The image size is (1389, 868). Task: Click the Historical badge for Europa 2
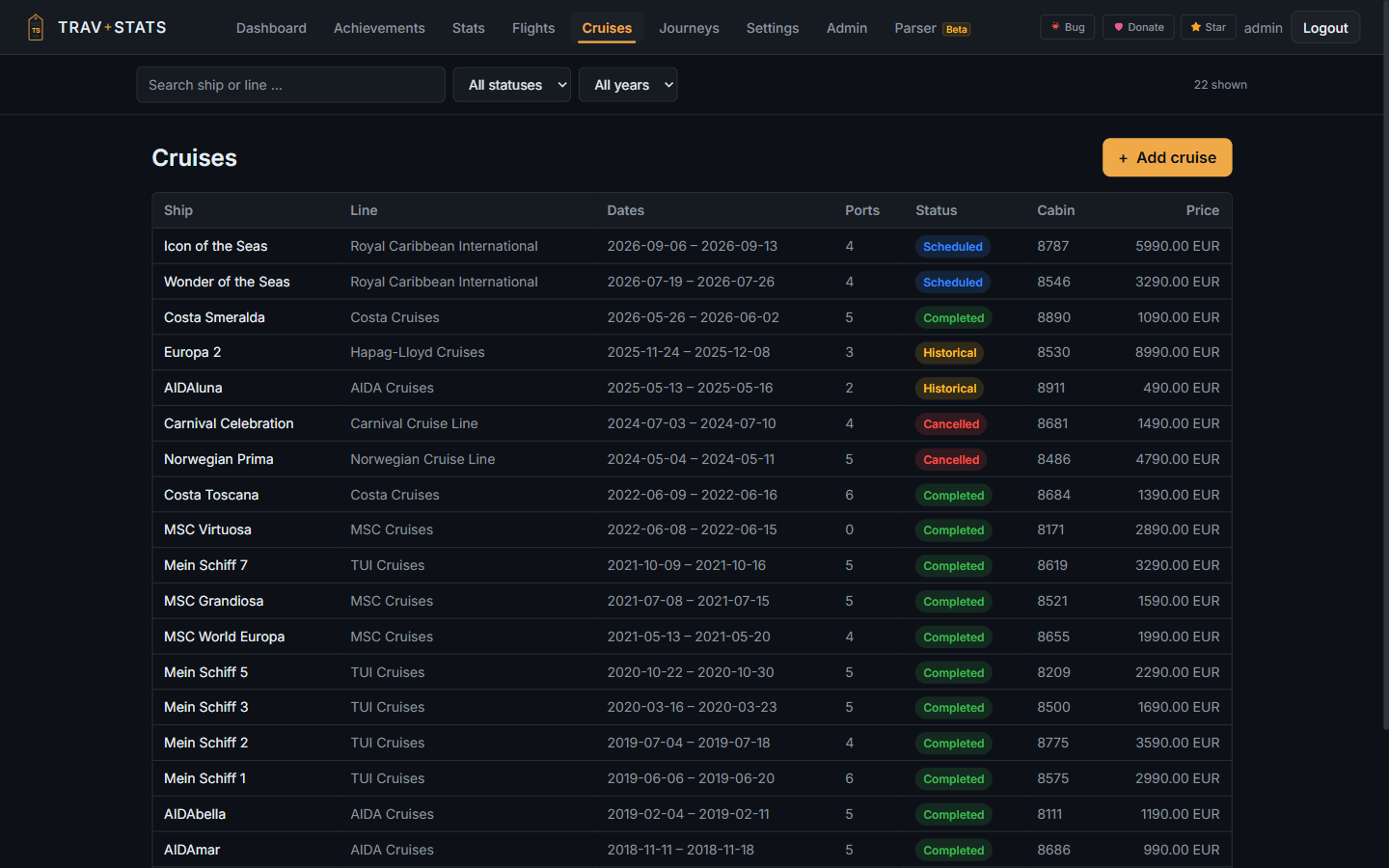click(x=949, y=353)
